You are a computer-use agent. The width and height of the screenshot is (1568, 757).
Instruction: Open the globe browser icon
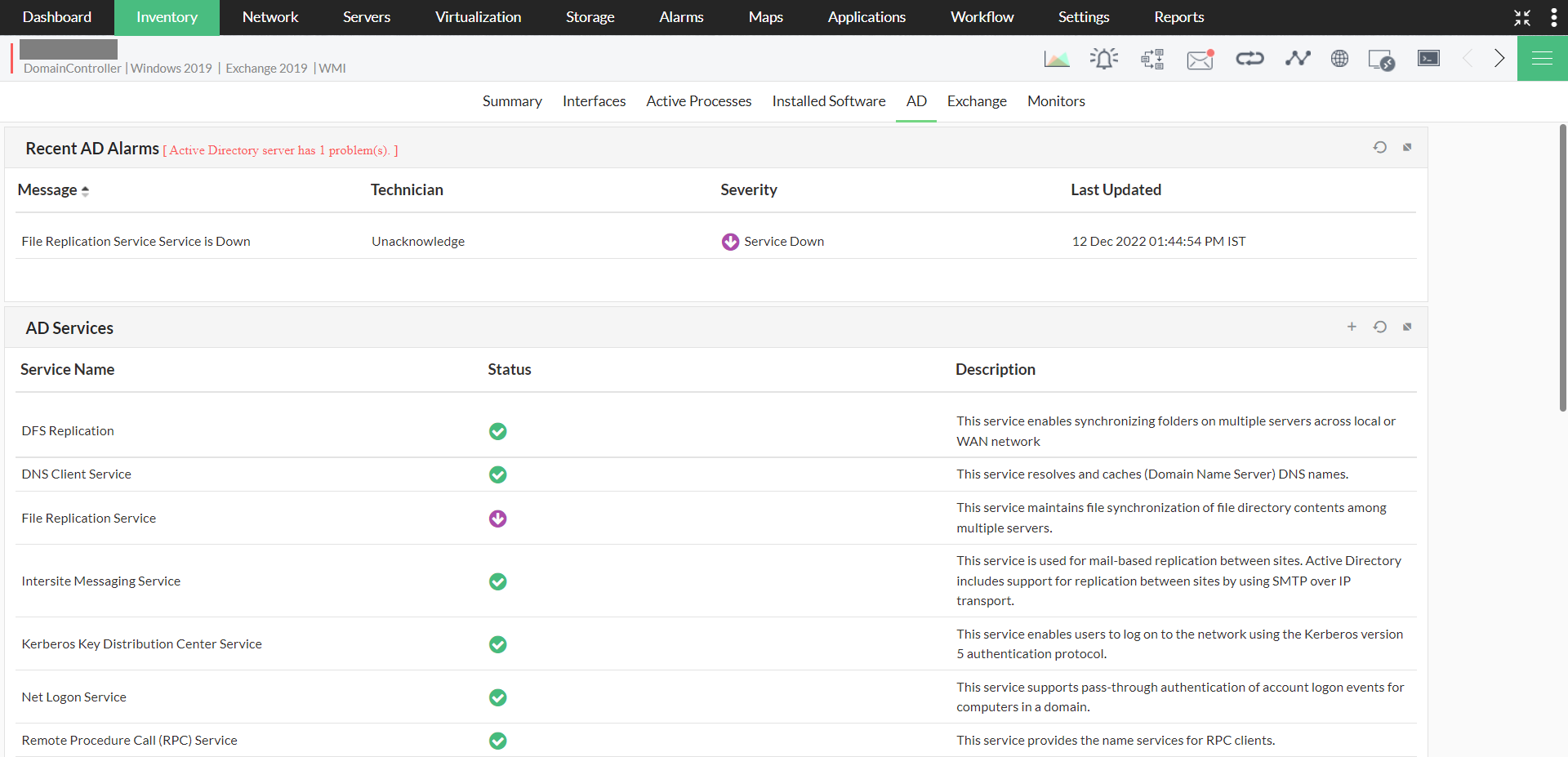pyautogui.click(x=1339, y=59)
